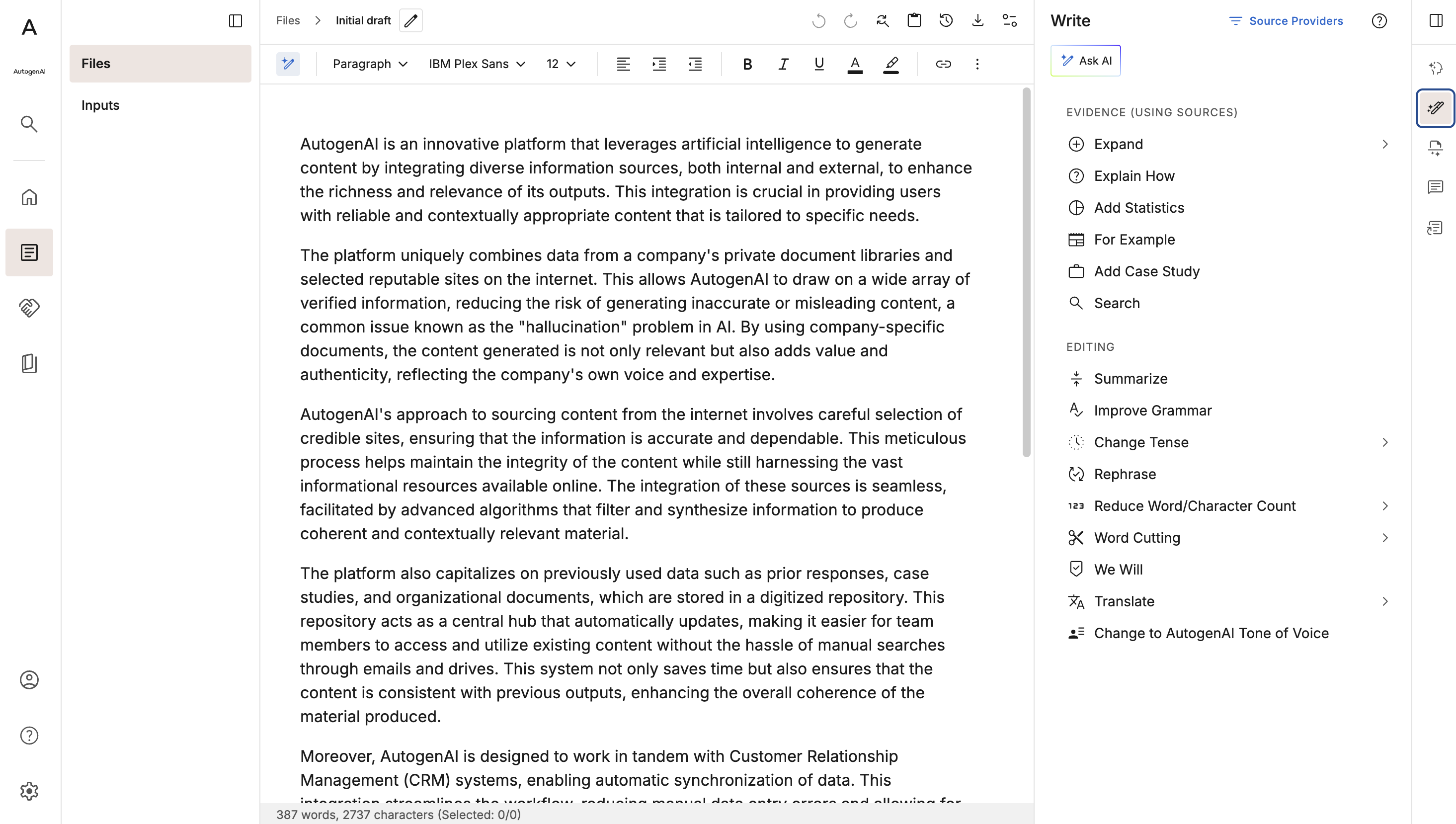Collapse the left panel with sidebar toggle icon

(236, 21)
